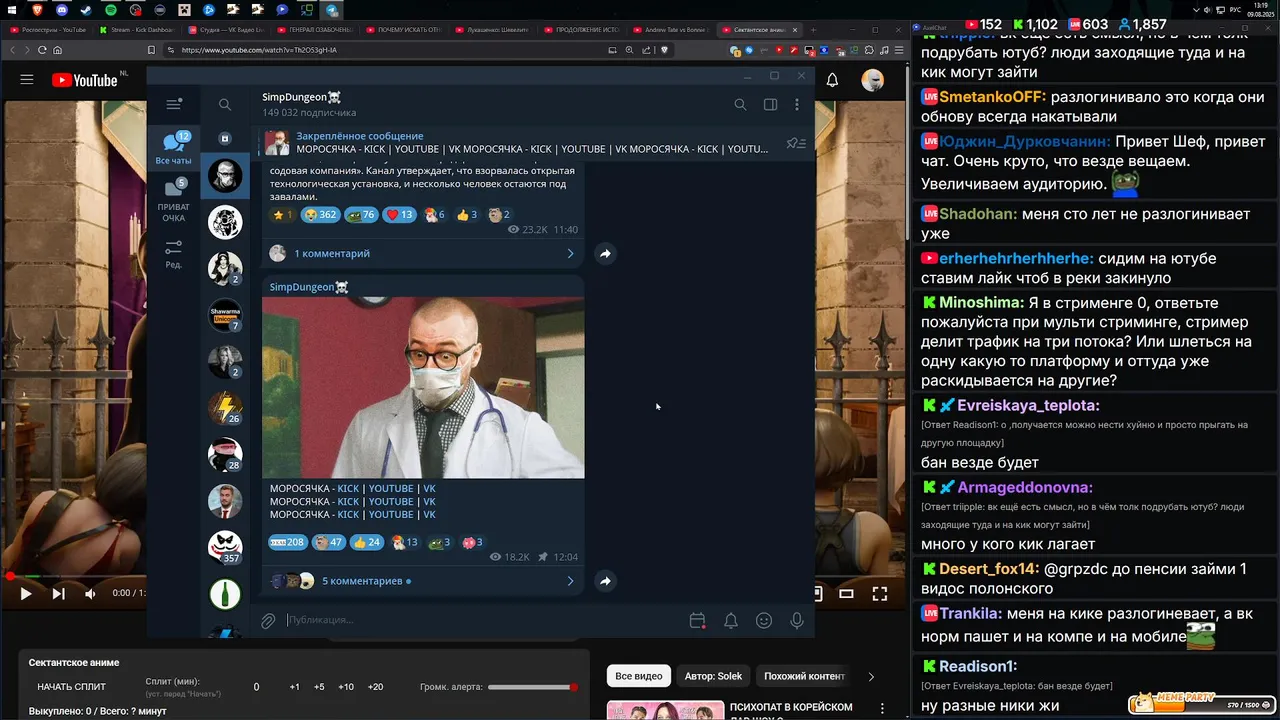Image resolution: width=1280 pixels, height=720 pixels.
Task: Skip to the next YouTube video
Action: click(x=58, y=593)
